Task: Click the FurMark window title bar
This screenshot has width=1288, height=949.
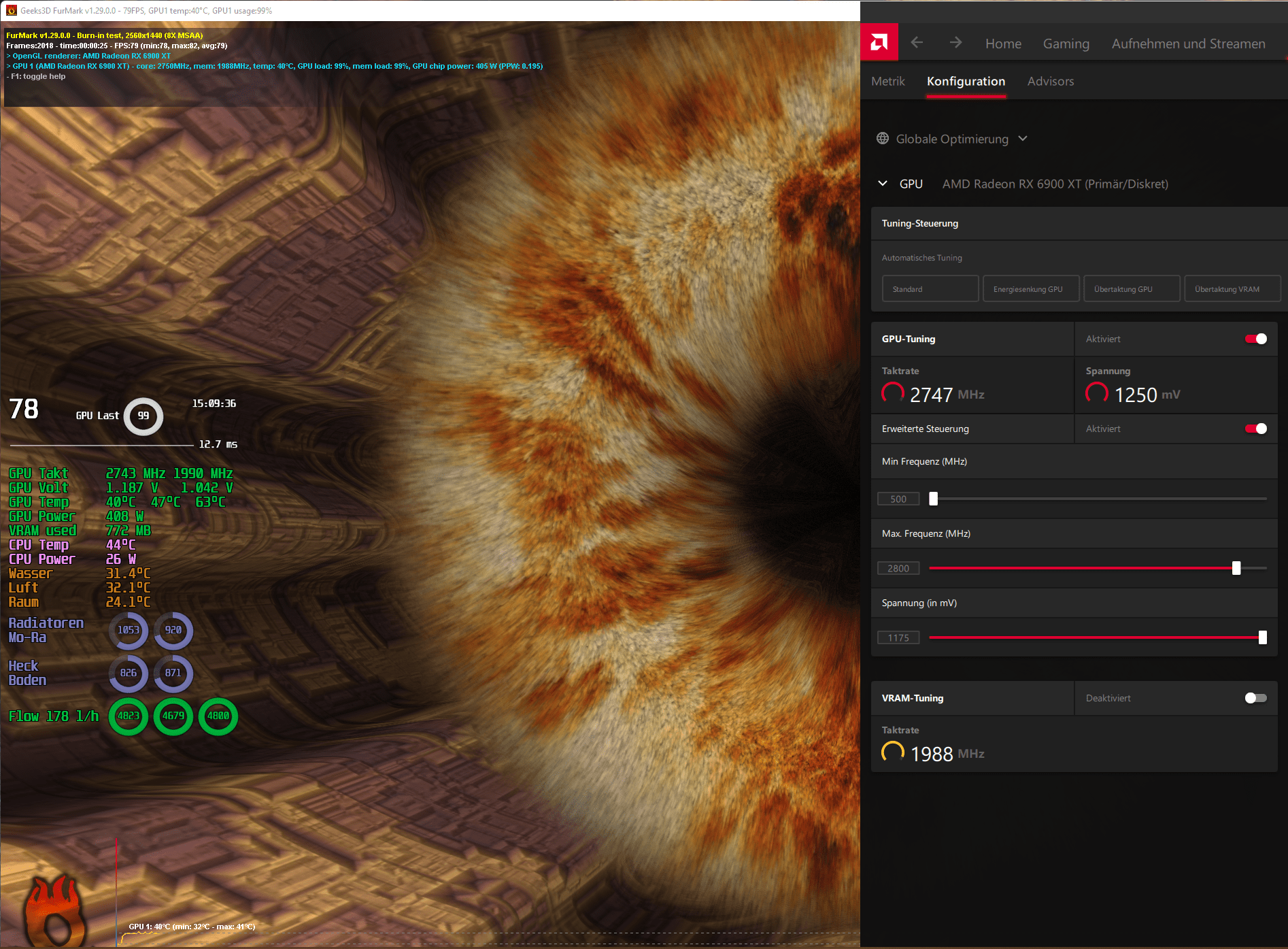Action: 430,10
